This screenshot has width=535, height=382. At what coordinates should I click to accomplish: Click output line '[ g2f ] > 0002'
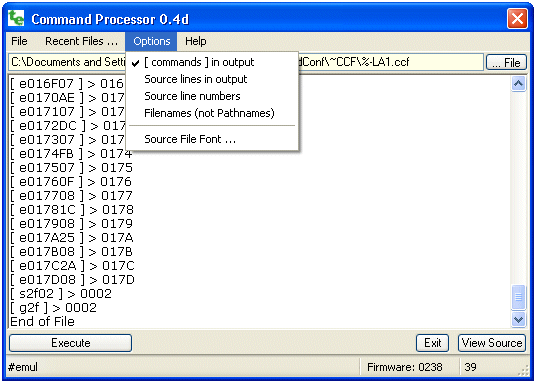tap(53, 308)
